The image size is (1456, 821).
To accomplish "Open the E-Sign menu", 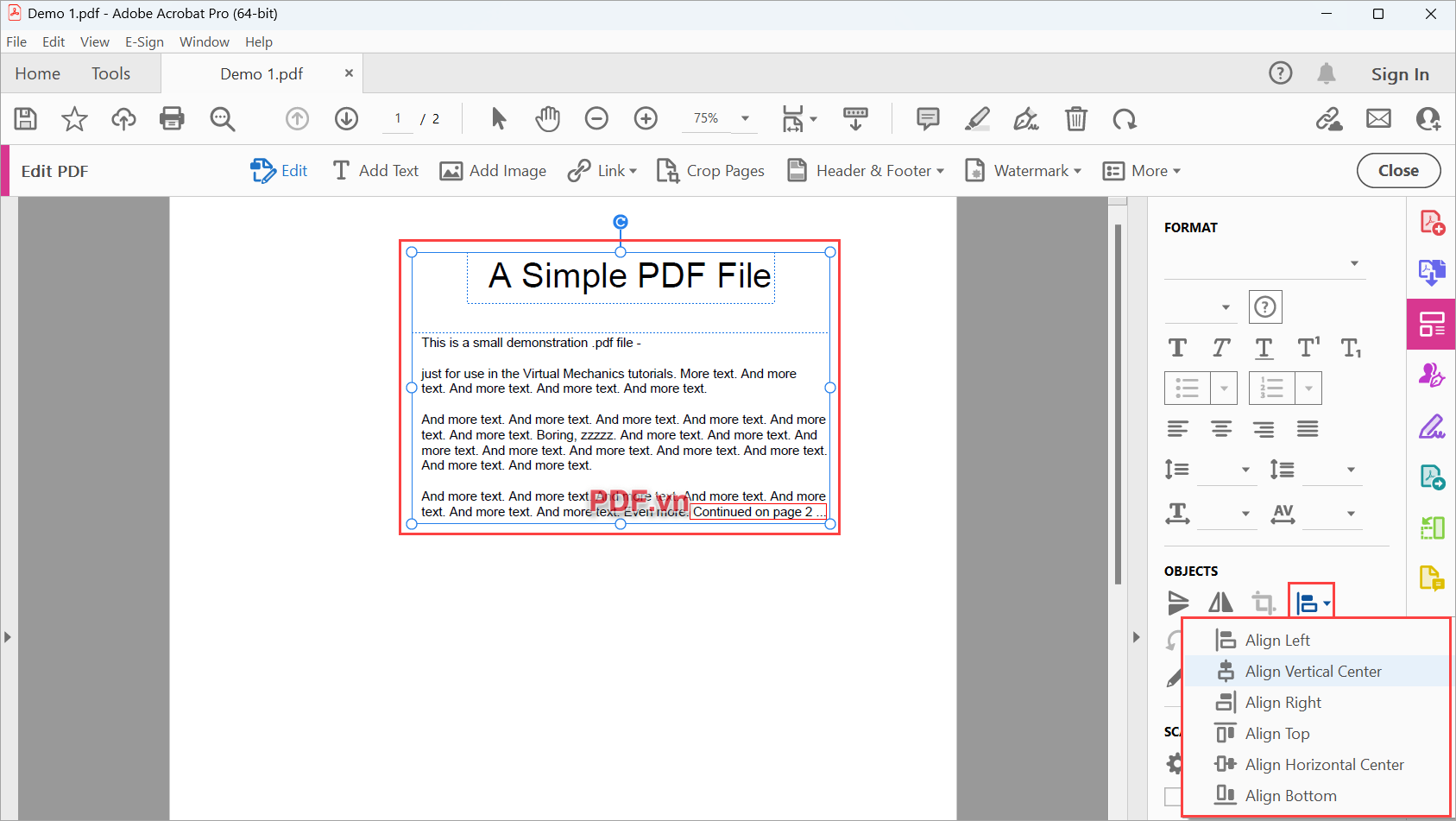I will (x=144, y=41).
